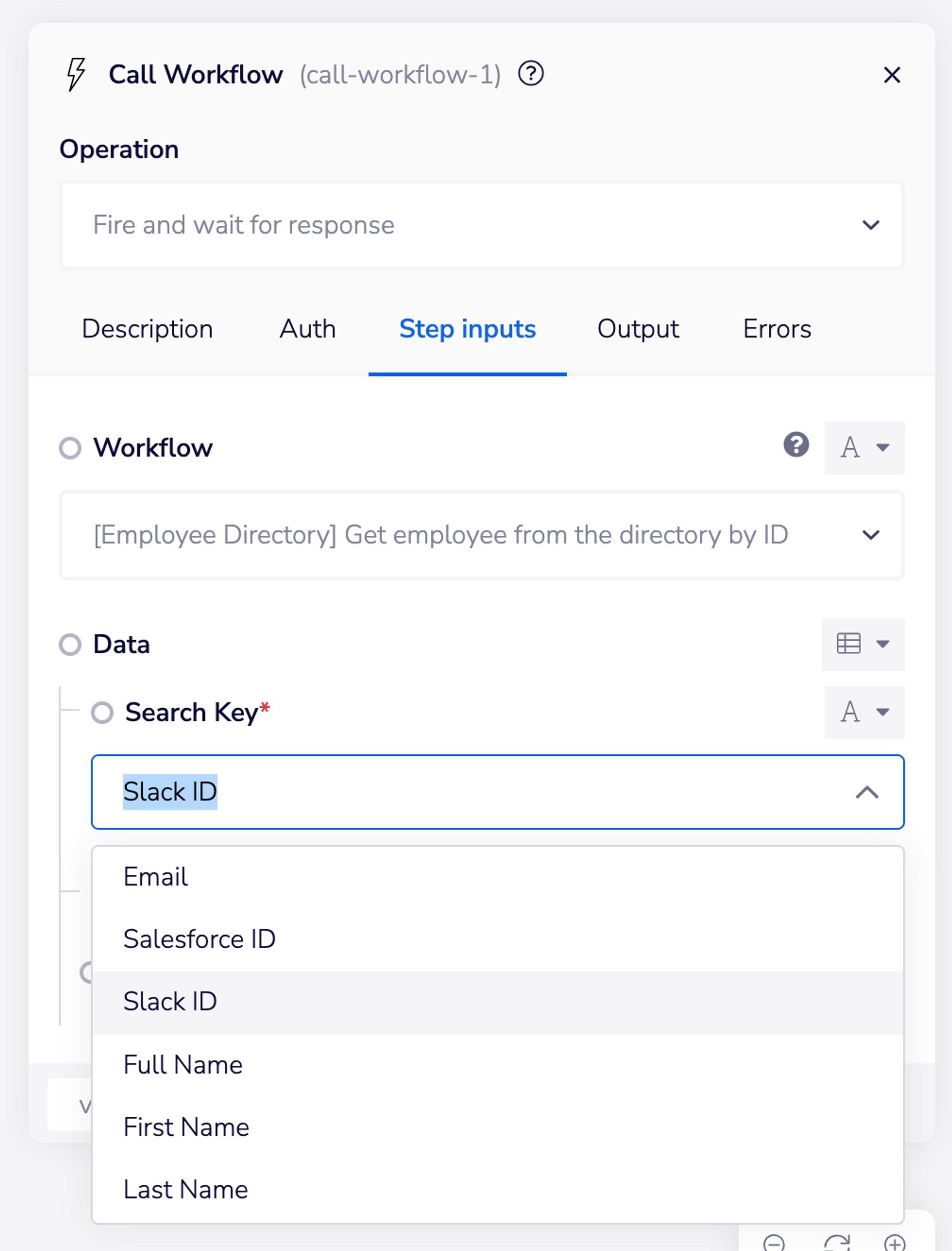Toggle the Search Key radio circle

coord(102,712)
